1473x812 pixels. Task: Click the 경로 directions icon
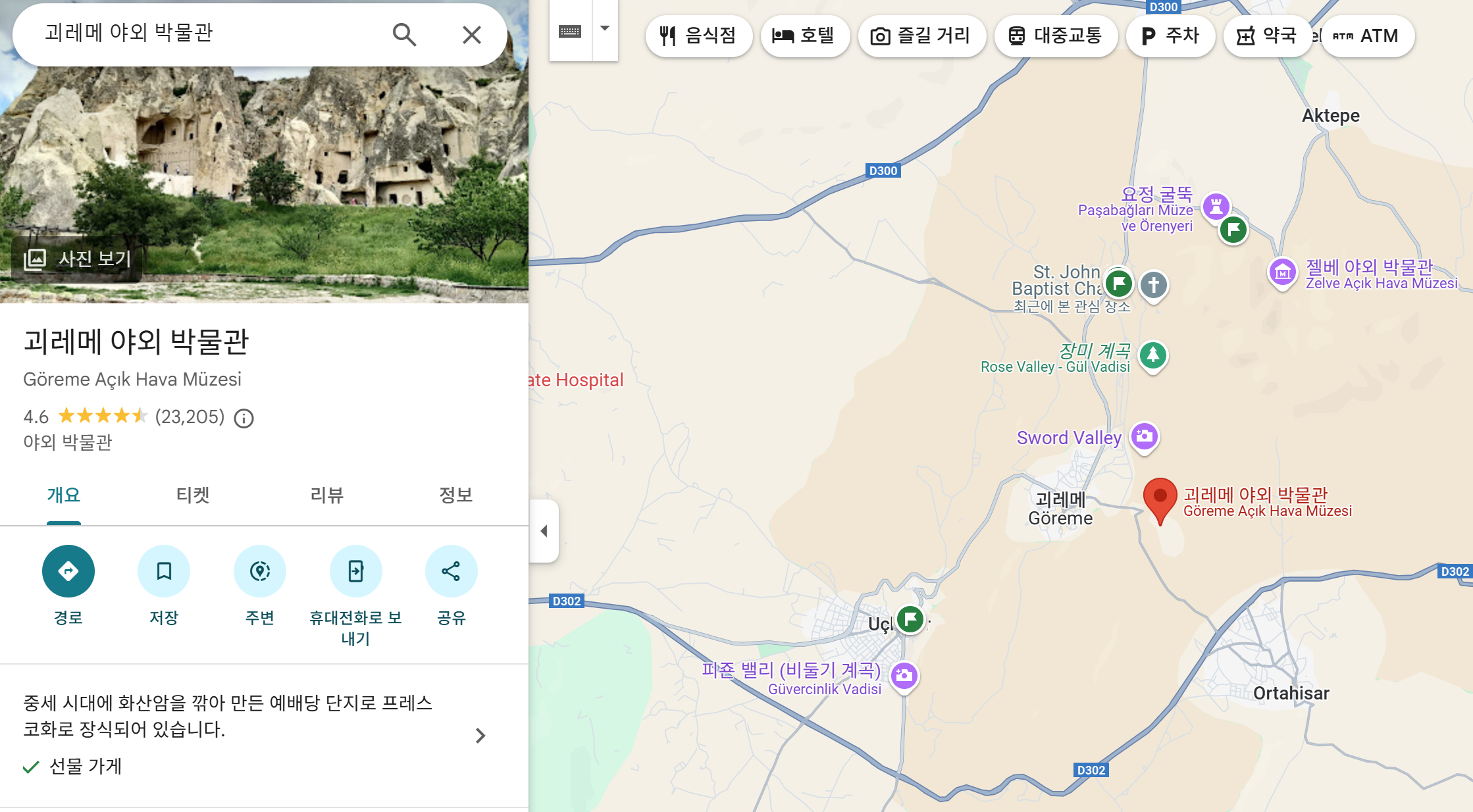(68, 571)
